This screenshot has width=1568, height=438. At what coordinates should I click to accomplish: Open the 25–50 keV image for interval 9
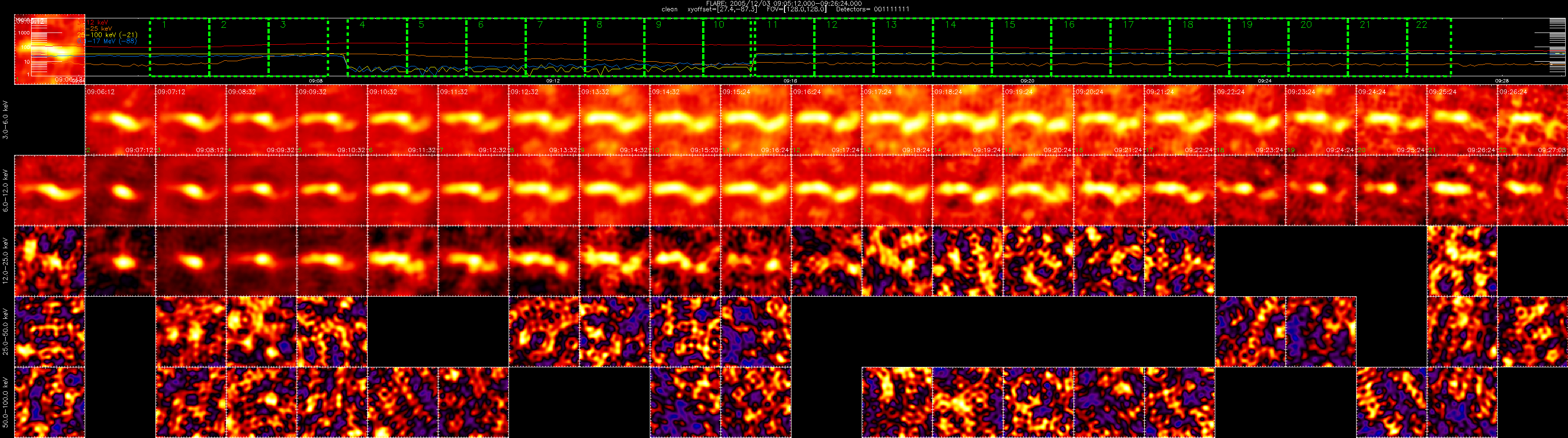[615, 332]
